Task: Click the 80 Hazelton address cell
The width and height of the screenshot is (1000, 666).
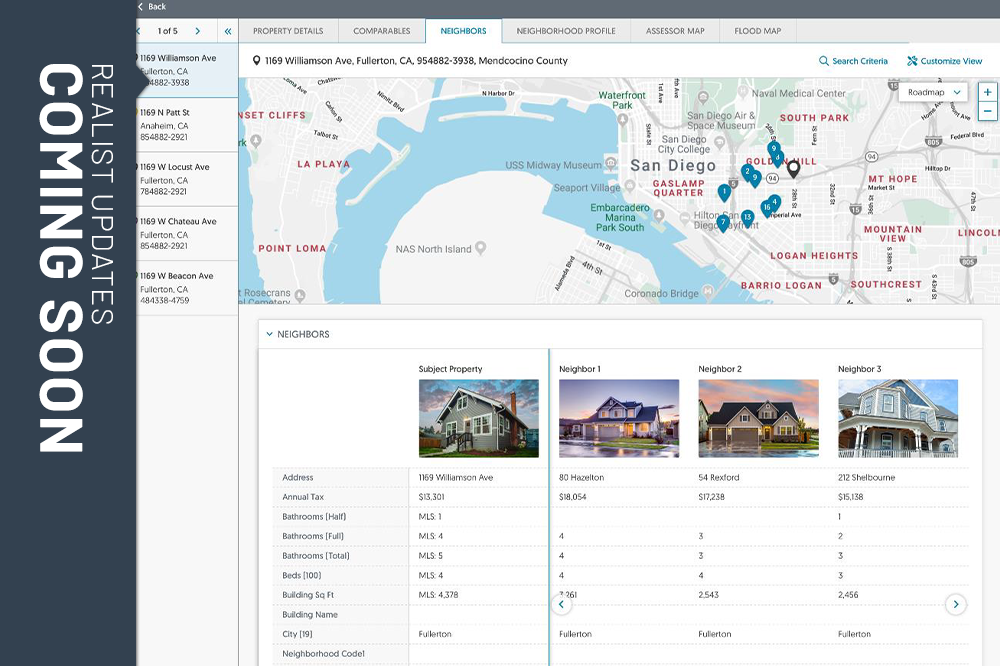Action: click(582, 477)
